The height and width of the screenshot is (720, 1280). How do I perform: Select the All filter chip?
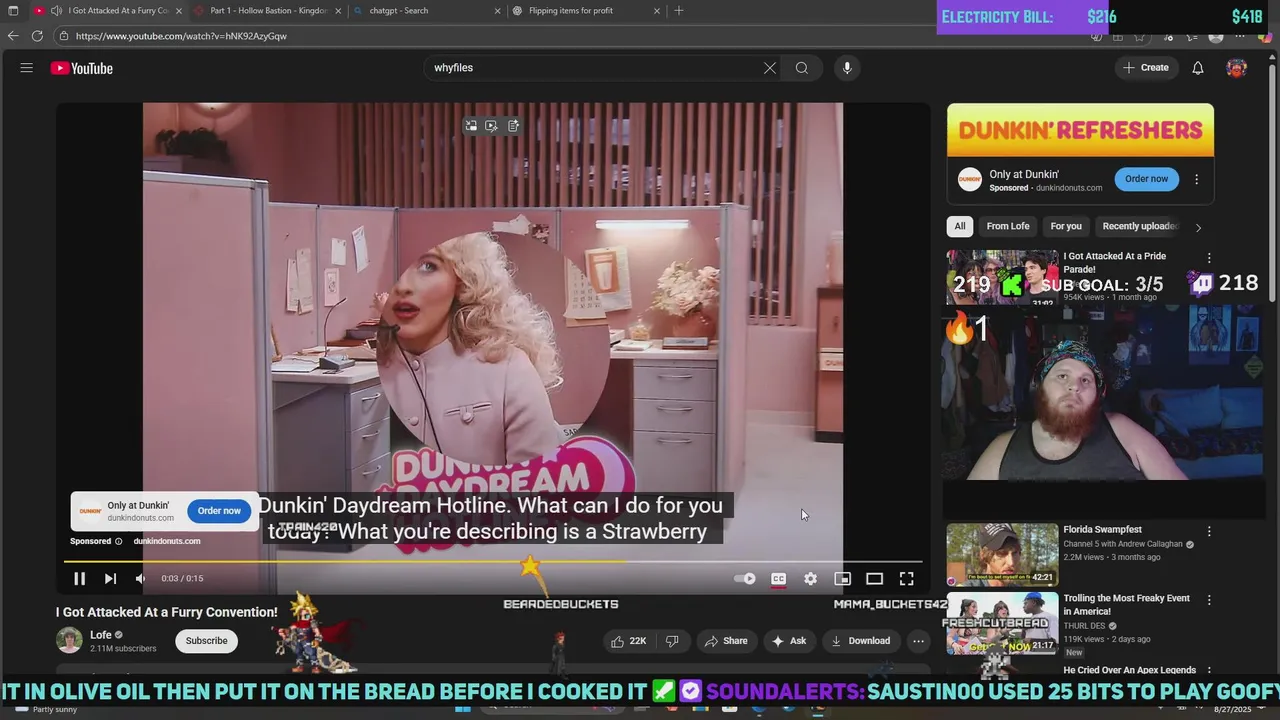(x=960, y=226)
